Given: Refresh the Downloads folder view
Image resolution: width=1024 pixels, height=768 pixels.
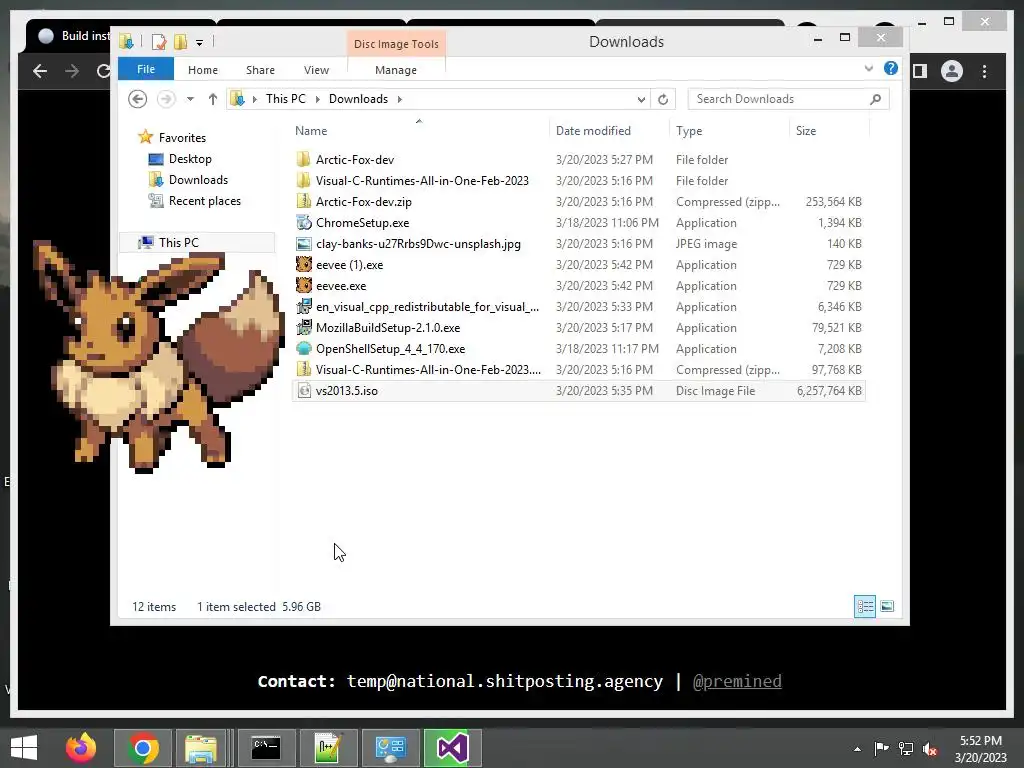Looking at the screenshot, I should [x=663, y=99].
